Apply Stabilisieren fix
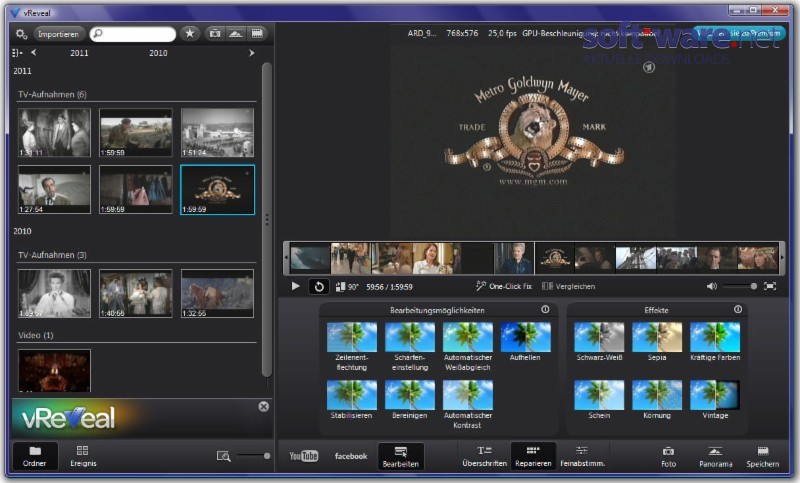This screenshot has width=800, height=483. 352,400
